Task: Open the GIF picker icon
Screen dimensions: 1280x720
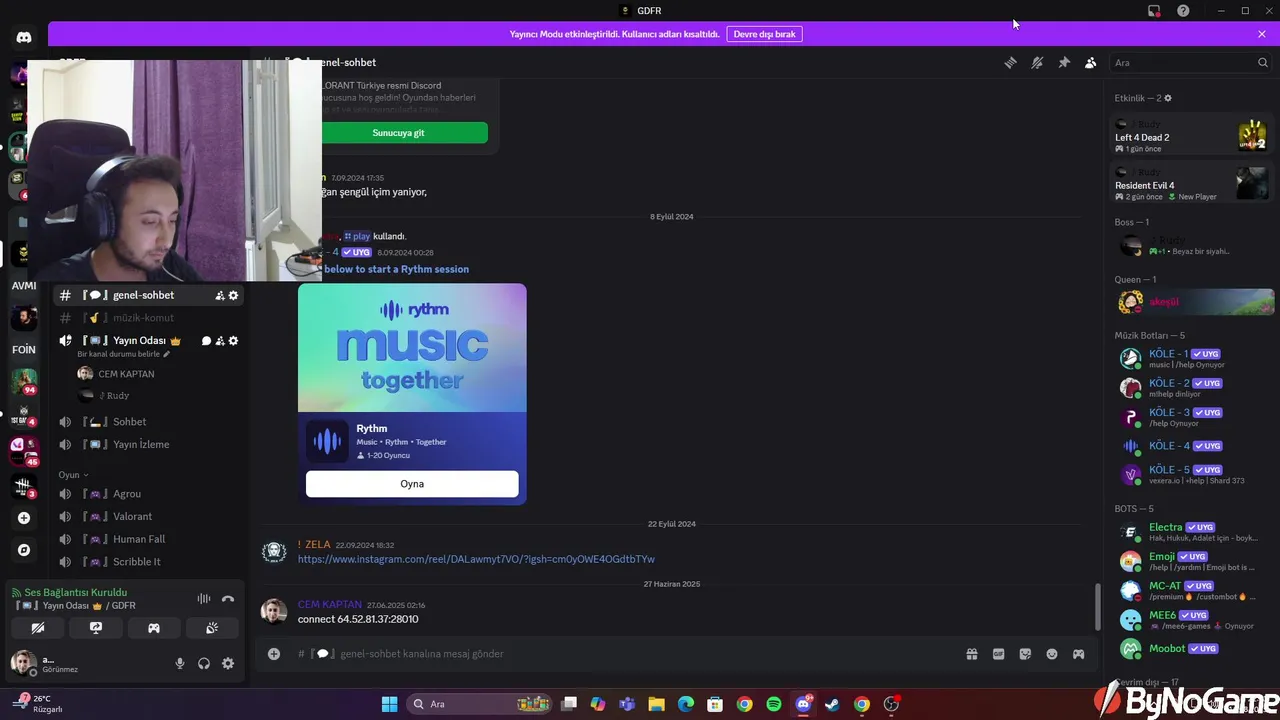Action: click(x=998, y=654)
